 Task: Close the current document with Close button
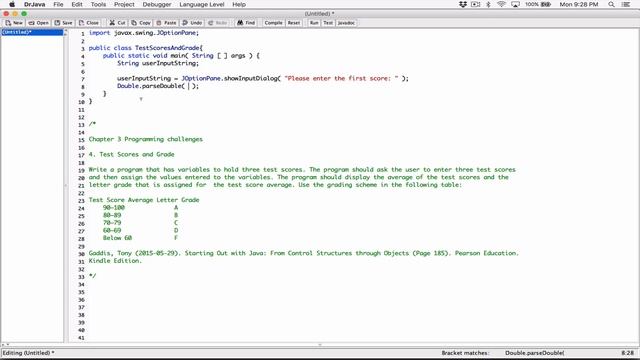(x=89, y=23)
